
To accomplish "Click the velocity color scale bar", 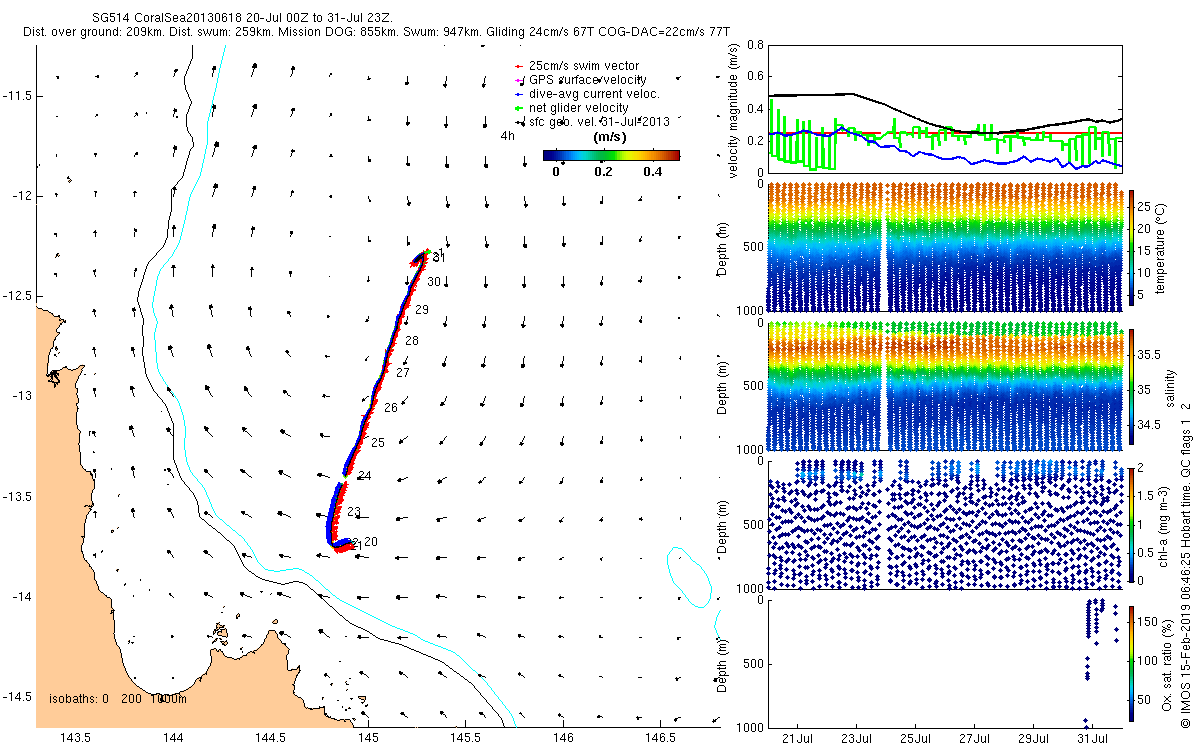I will click(x=611, y=155).
